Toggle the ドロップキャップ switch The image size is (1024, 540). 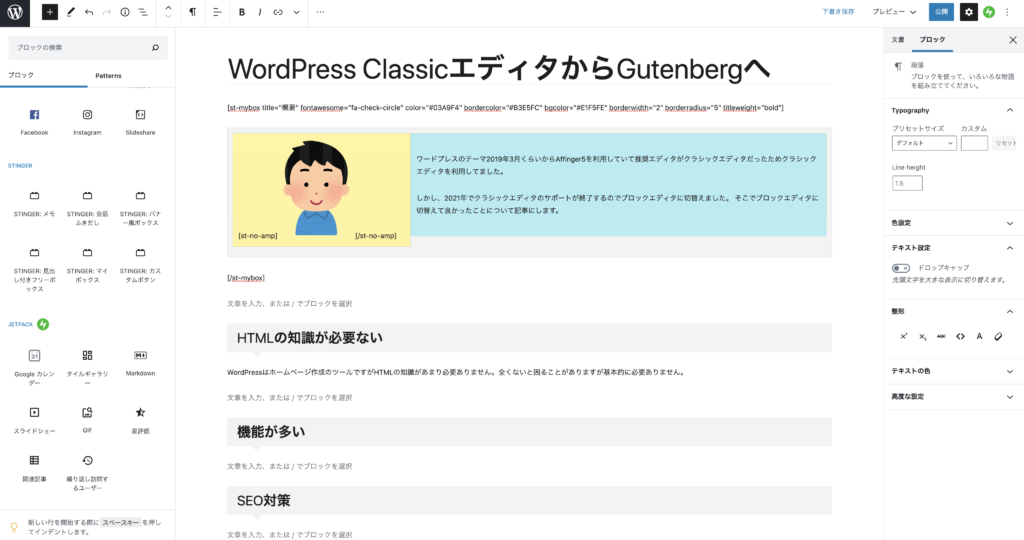tap(901, 268)
